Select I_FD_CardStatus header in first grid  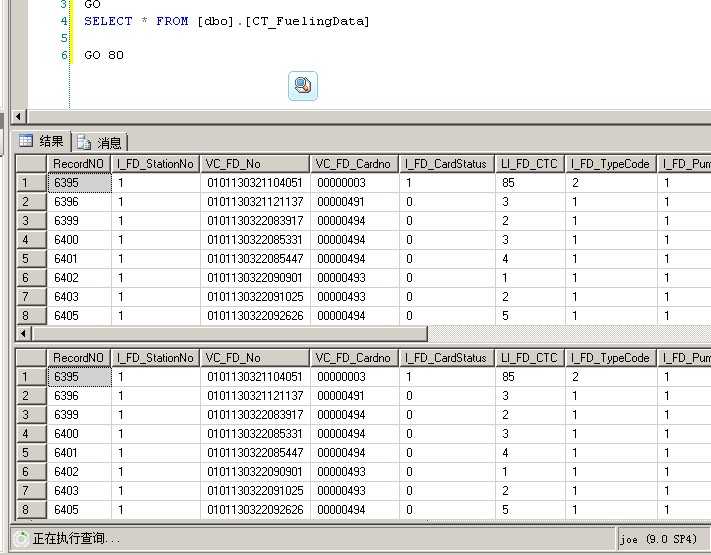[x=447, y=164]
